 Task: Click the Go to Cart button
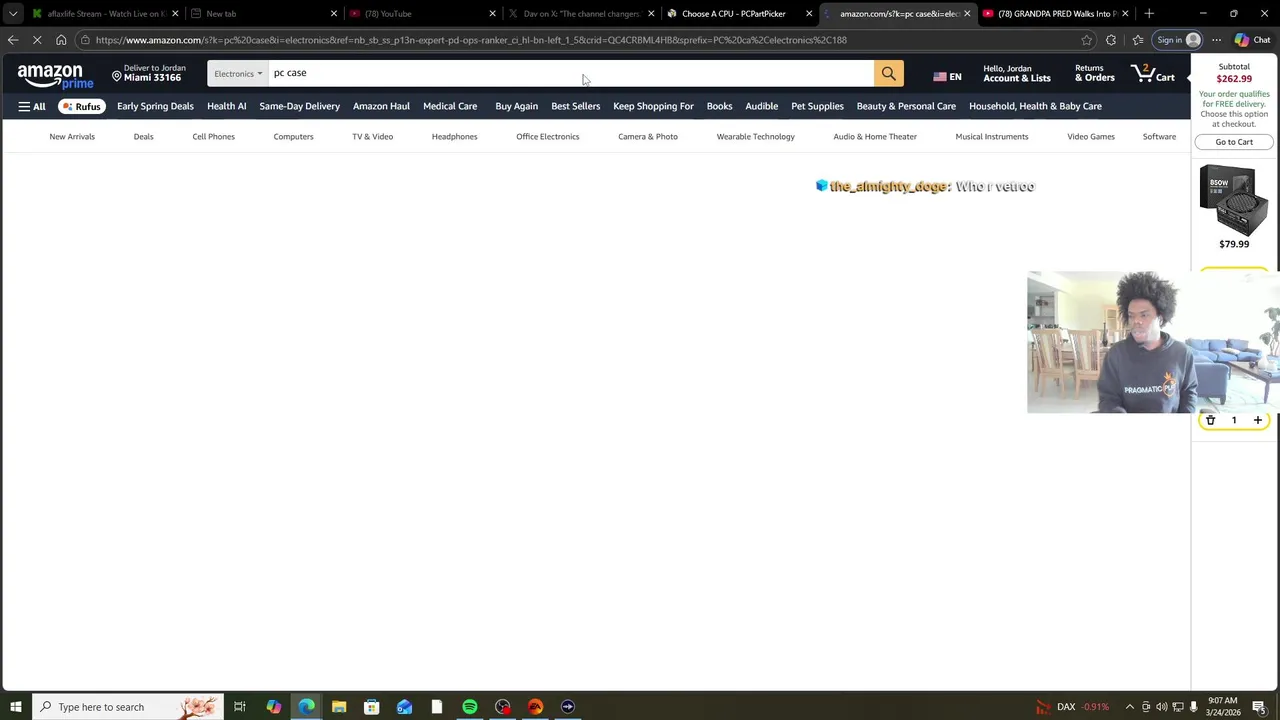[x=1234, y=142]
